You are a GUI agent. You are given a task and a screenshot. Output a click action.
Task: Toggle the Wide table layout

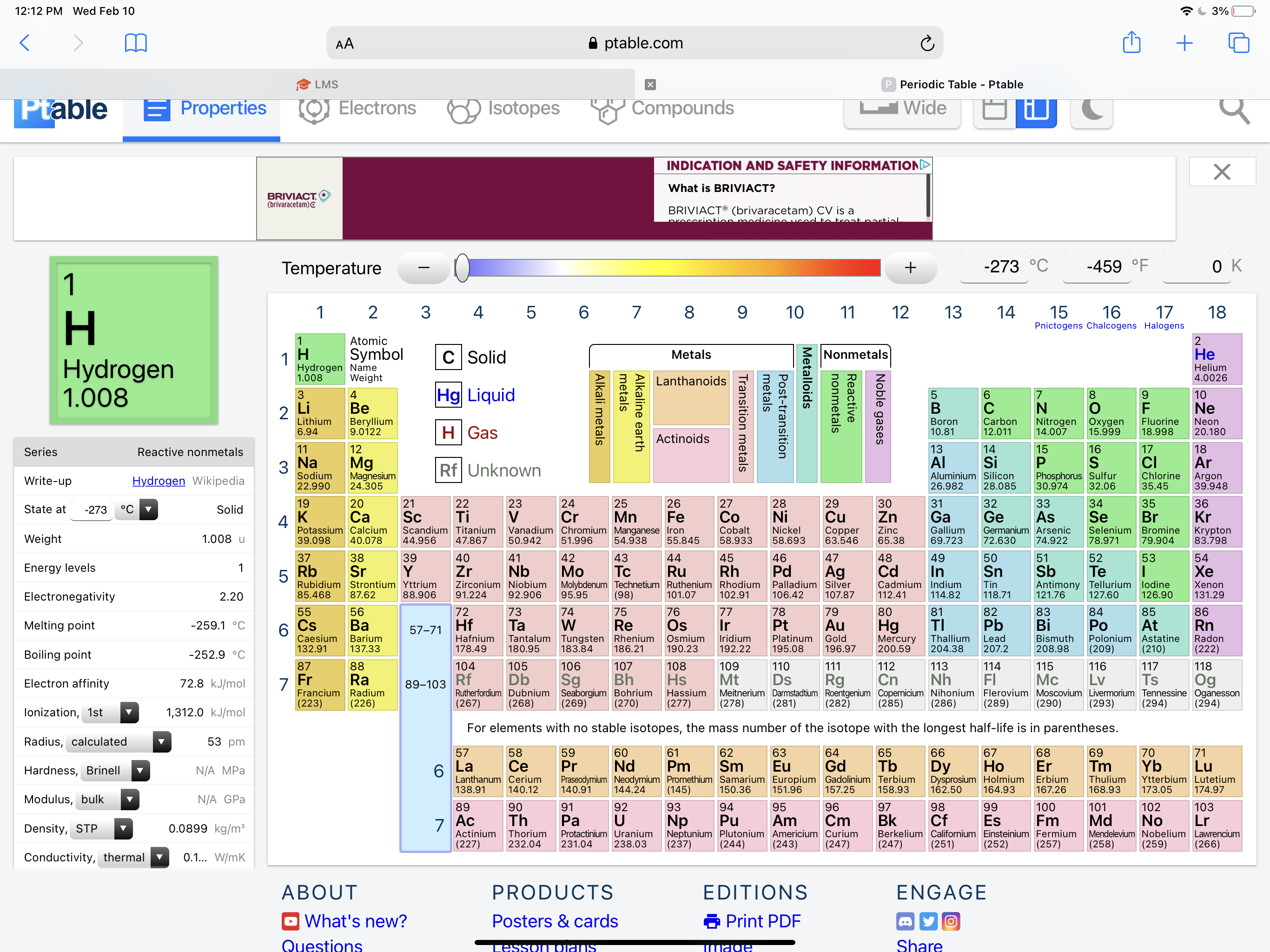[x=903, y=109]
